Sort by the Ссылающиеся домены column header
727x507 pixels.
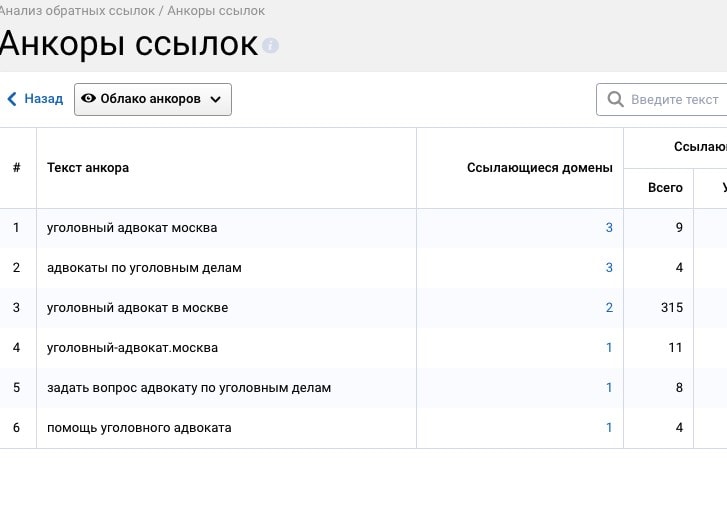tap(539, 168)
